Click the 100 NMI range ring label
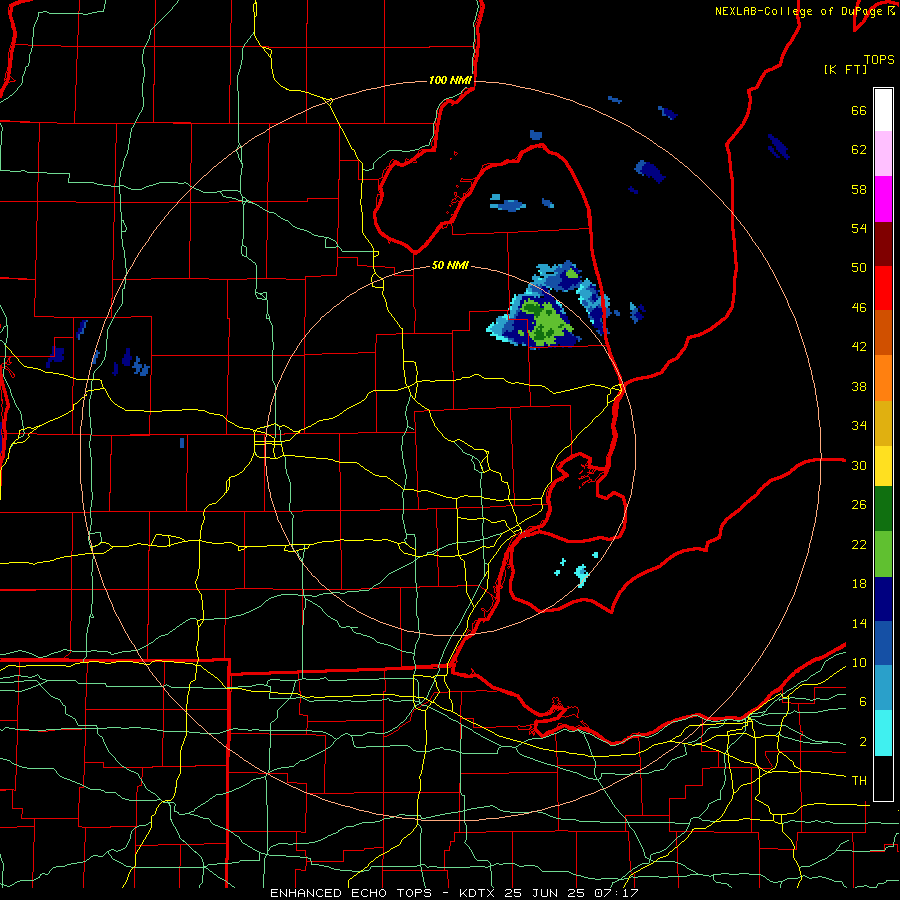This screenshot has width=900, height=900. [x=449, y=80]
